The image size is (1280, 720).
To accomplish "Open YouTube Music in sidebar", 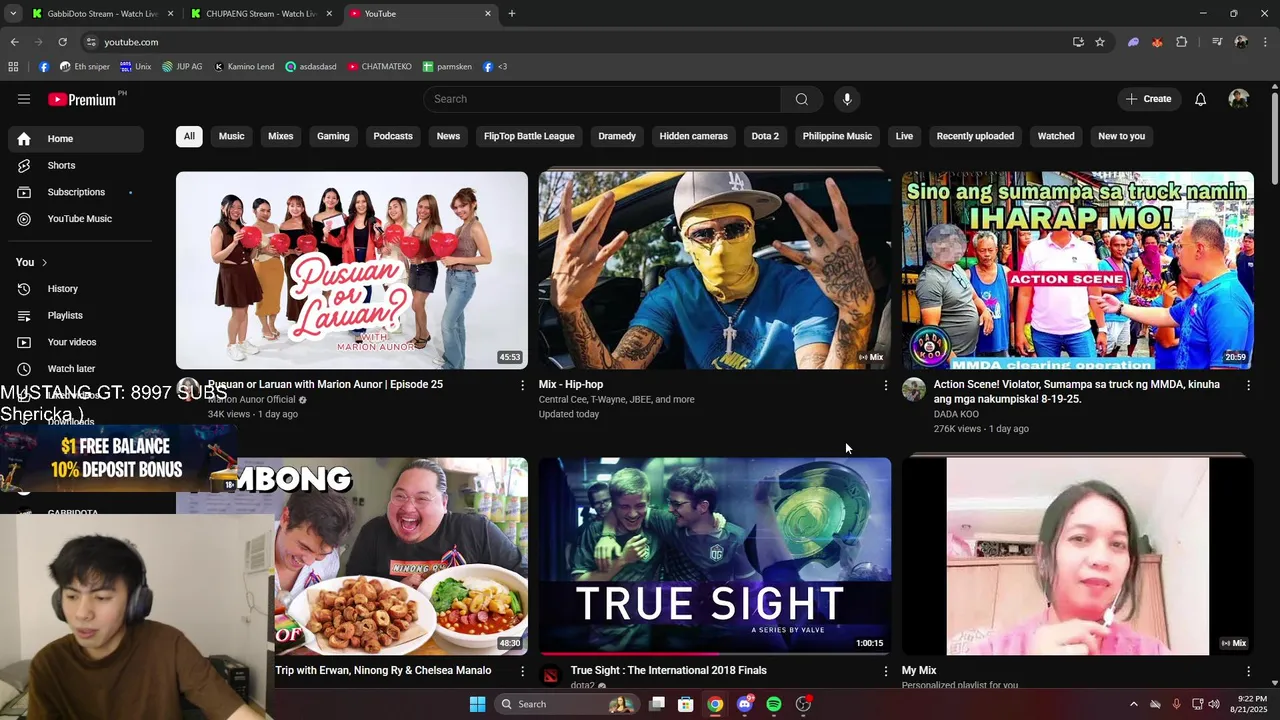I will pyautogui.click(x=76, y=219).
